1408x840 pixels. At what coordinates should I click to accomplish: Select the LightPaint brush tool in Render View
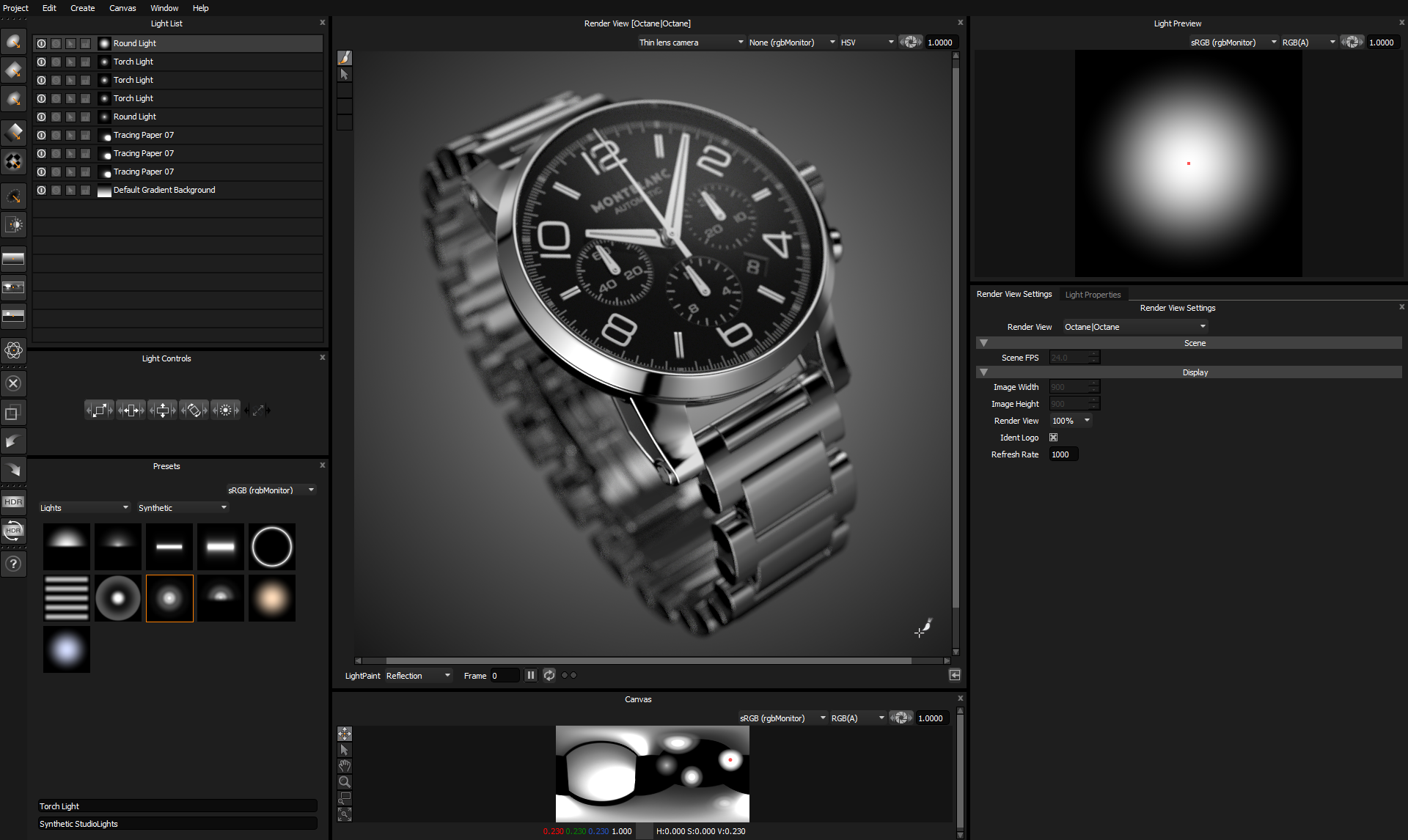coord(345,58)
